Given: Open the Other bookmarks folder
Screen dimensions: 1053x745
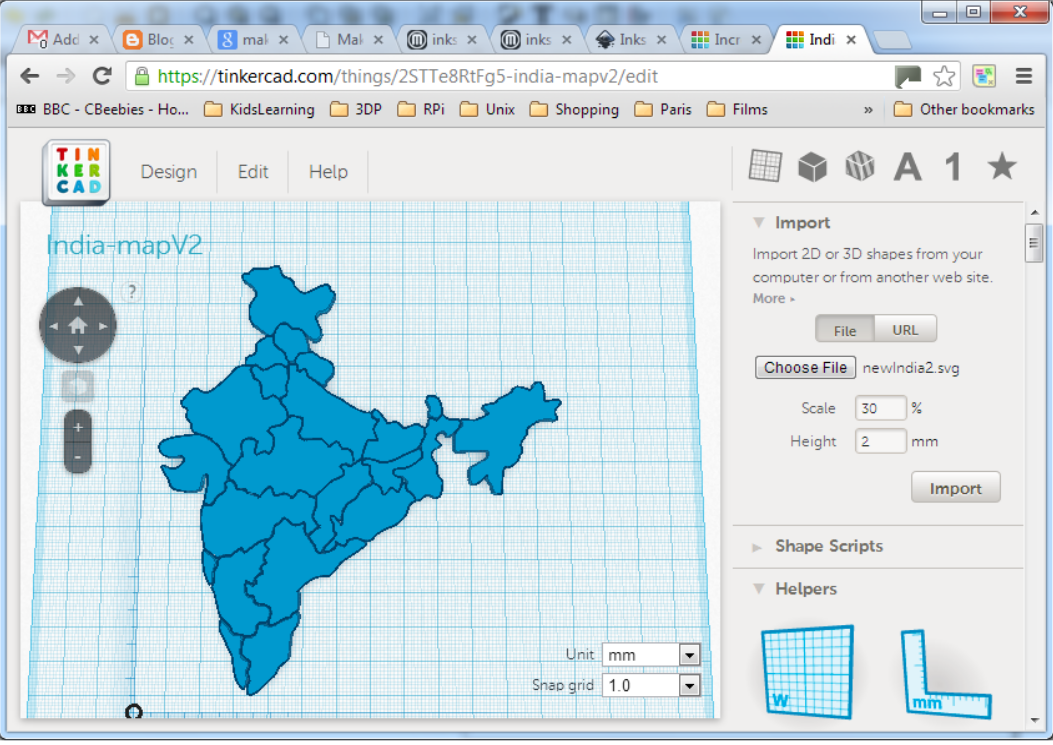Looking at the screenshot, I should [x=964, y=109].
